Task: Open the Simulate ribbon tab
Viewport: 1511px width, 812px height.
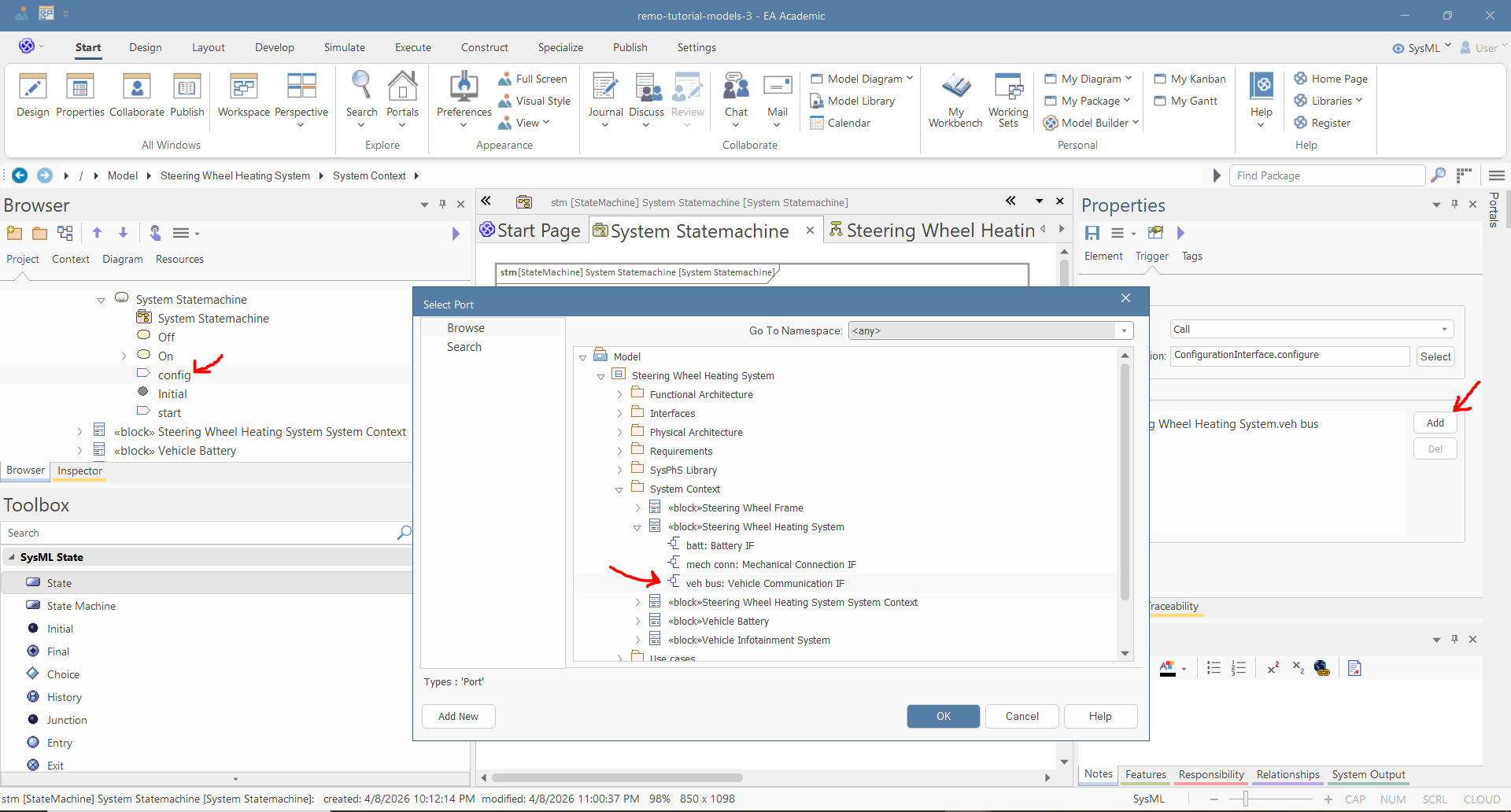Action: [x=344, y=47]
